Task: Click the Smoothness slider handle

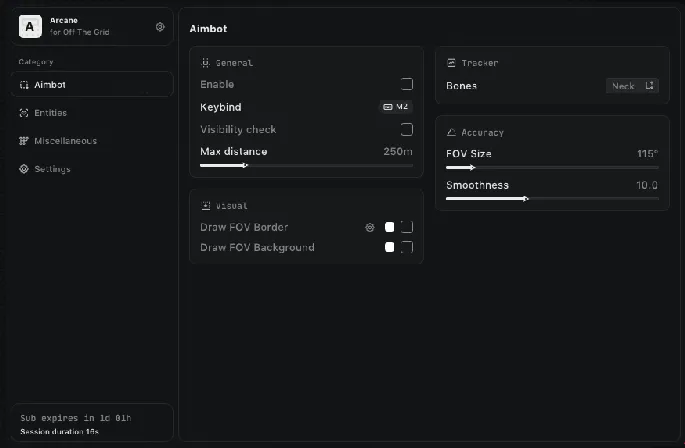Action: pos(525,199)
